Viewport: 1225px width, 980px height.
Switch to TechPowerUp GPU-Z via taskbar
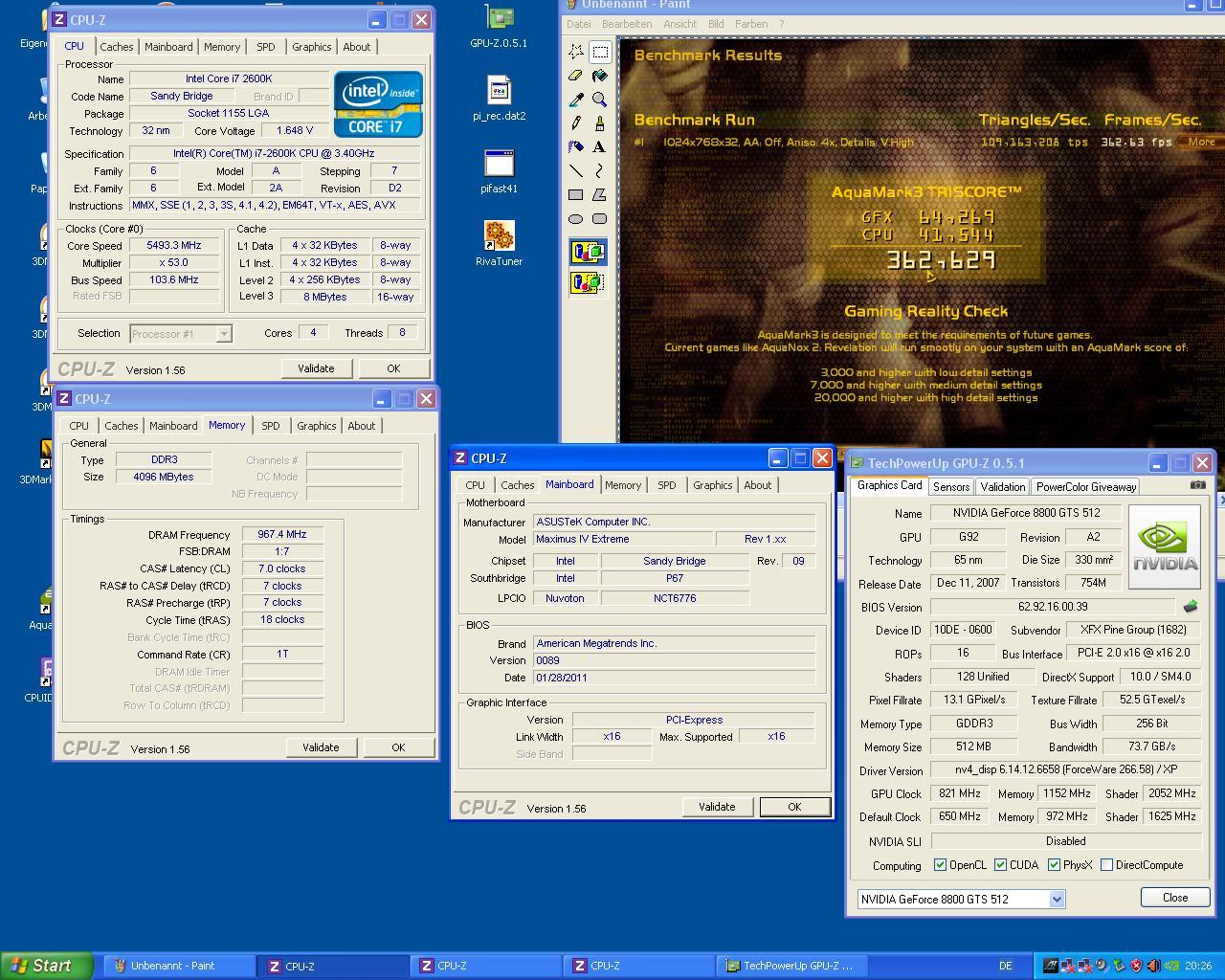[791, 966]
